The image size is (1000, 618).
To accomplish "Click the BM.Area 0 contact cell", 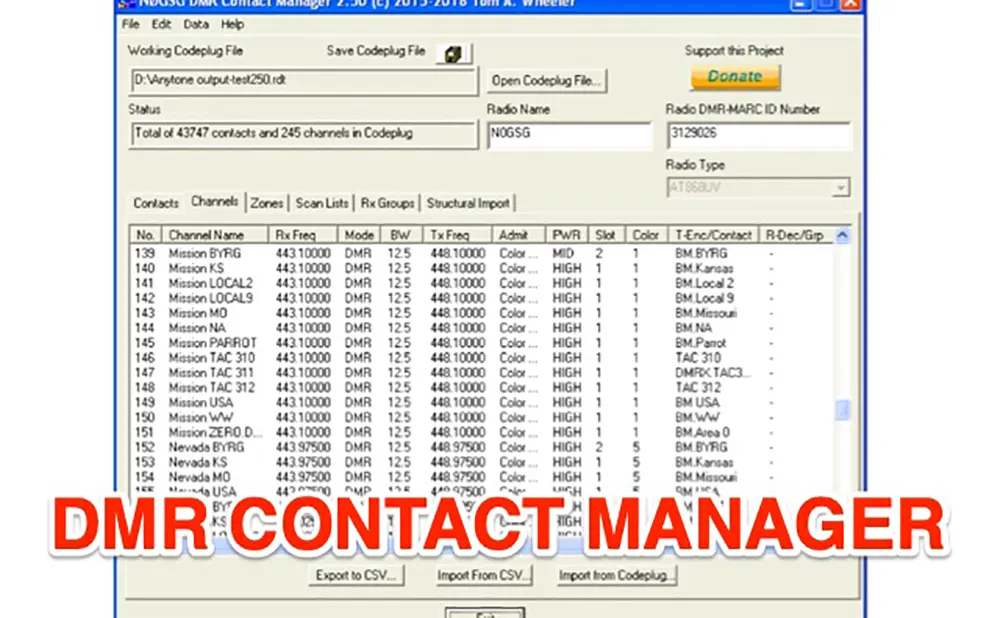I will (702, 432).
